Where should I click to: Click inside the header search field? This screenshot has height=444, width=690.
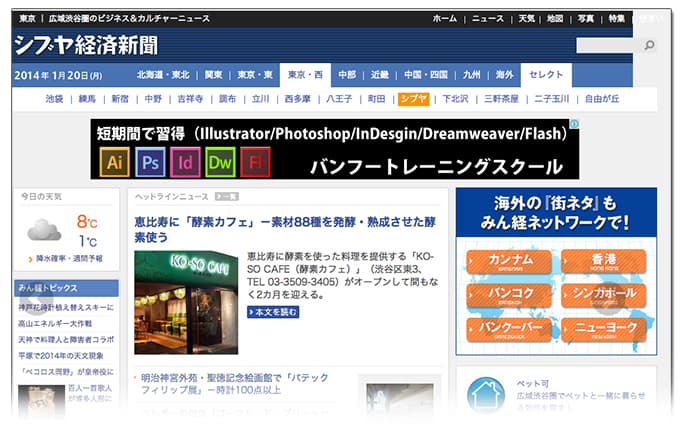click(x=609, y=45)
